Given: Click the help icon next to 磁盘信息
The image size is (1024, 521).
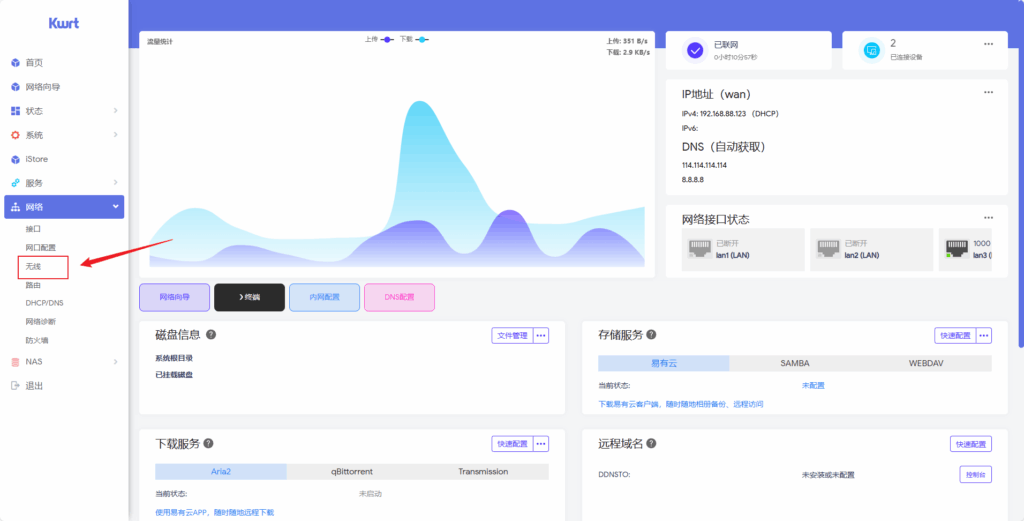Looking at the screenshot, I should [211, 335].
